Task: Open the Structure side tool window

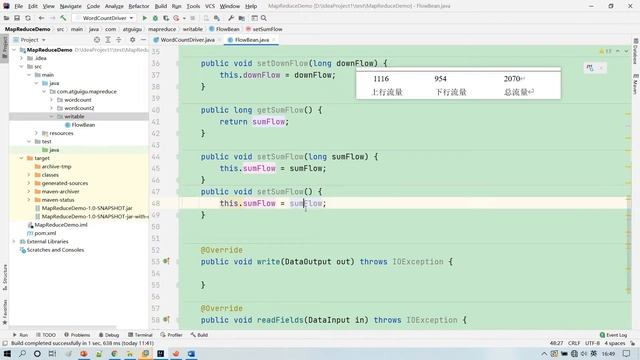Action: (5, 278)
